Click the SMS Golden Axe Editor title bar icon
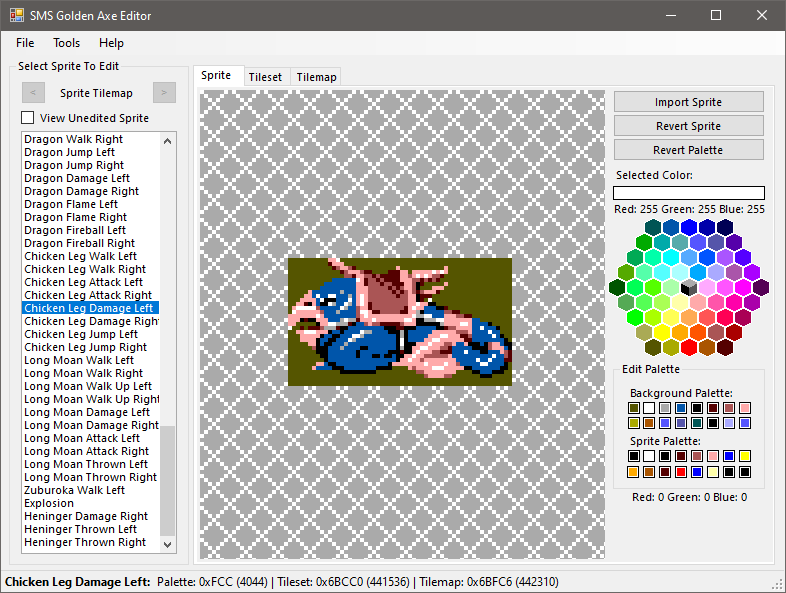Image resolution: width=786 pixels, height=593 pixels. [x=17, y=15]
